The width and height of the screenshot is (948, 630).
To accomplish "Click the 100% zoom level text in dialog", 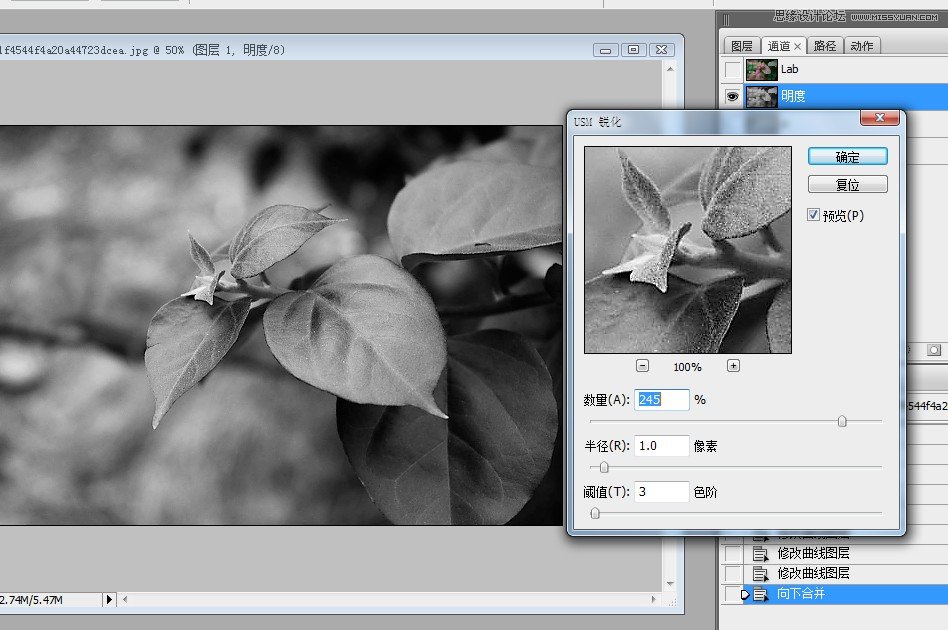I will click(x=687, y=367).
